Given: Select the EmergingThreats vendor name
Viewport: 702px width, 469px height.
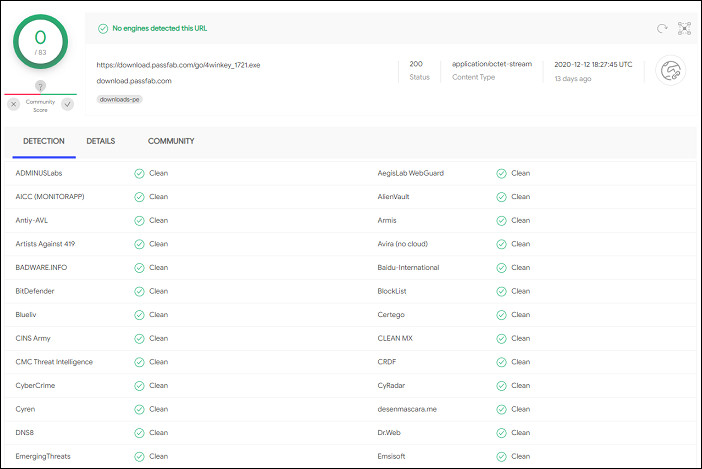Looking at the screenshot, I should 43,456.
